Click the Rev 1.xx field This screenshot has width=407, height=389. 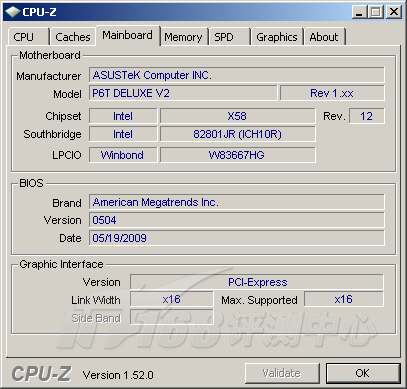click(x=332, y=93)
